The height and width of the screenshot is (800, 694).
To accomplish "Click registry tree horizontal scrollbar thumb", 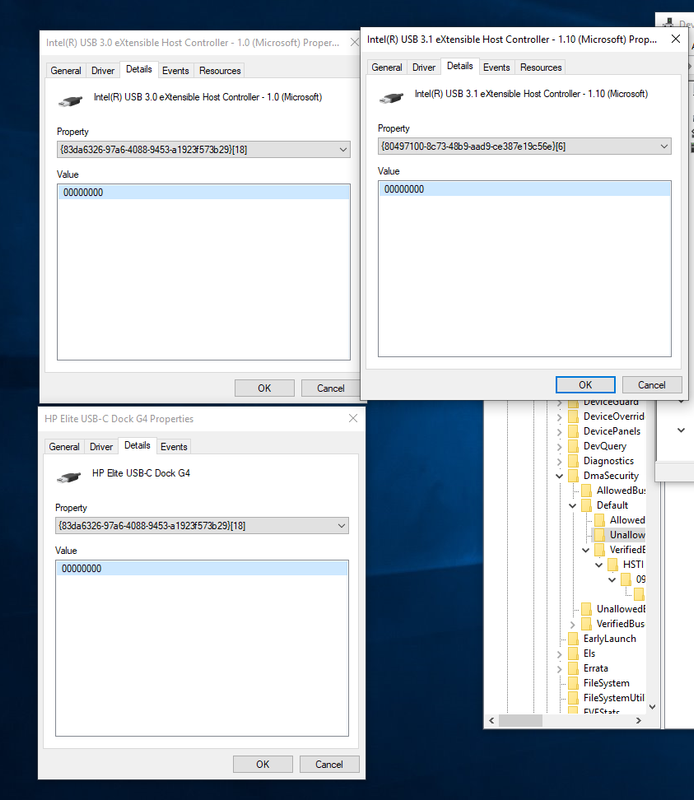I will tap(520, 720).
